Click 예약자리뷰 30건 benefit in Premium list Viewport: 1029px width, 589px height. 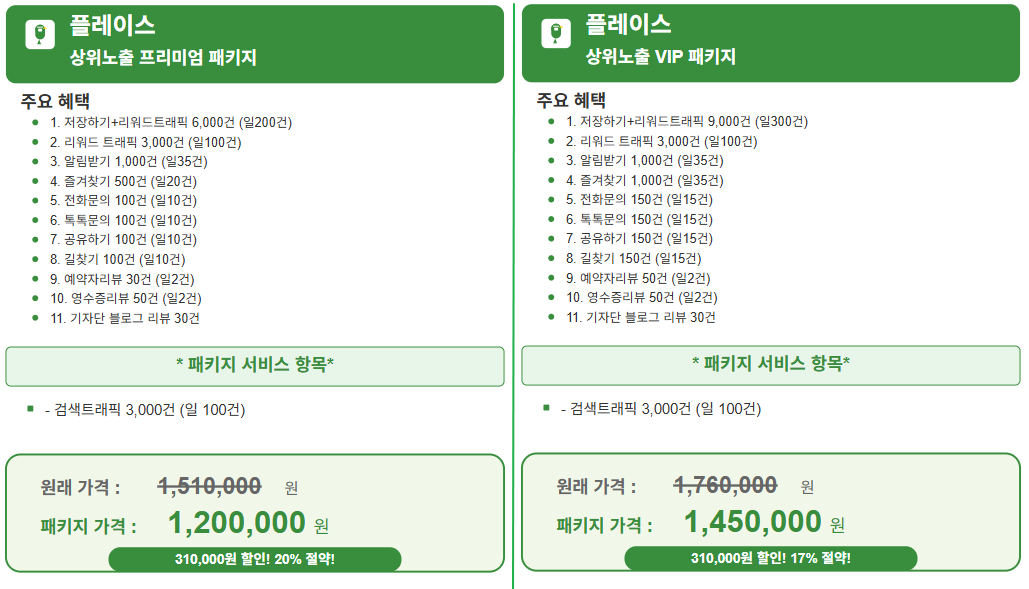(x=122, y=279)
